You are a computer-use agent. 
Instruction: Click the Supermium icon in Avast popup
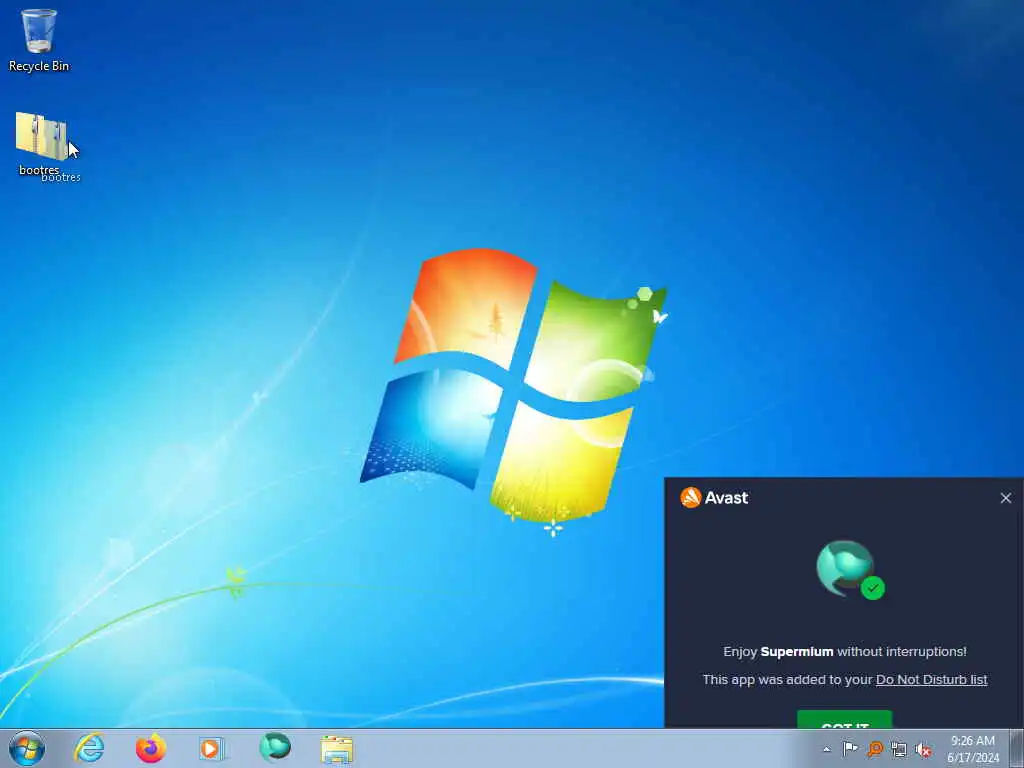(x=848, y=569)
